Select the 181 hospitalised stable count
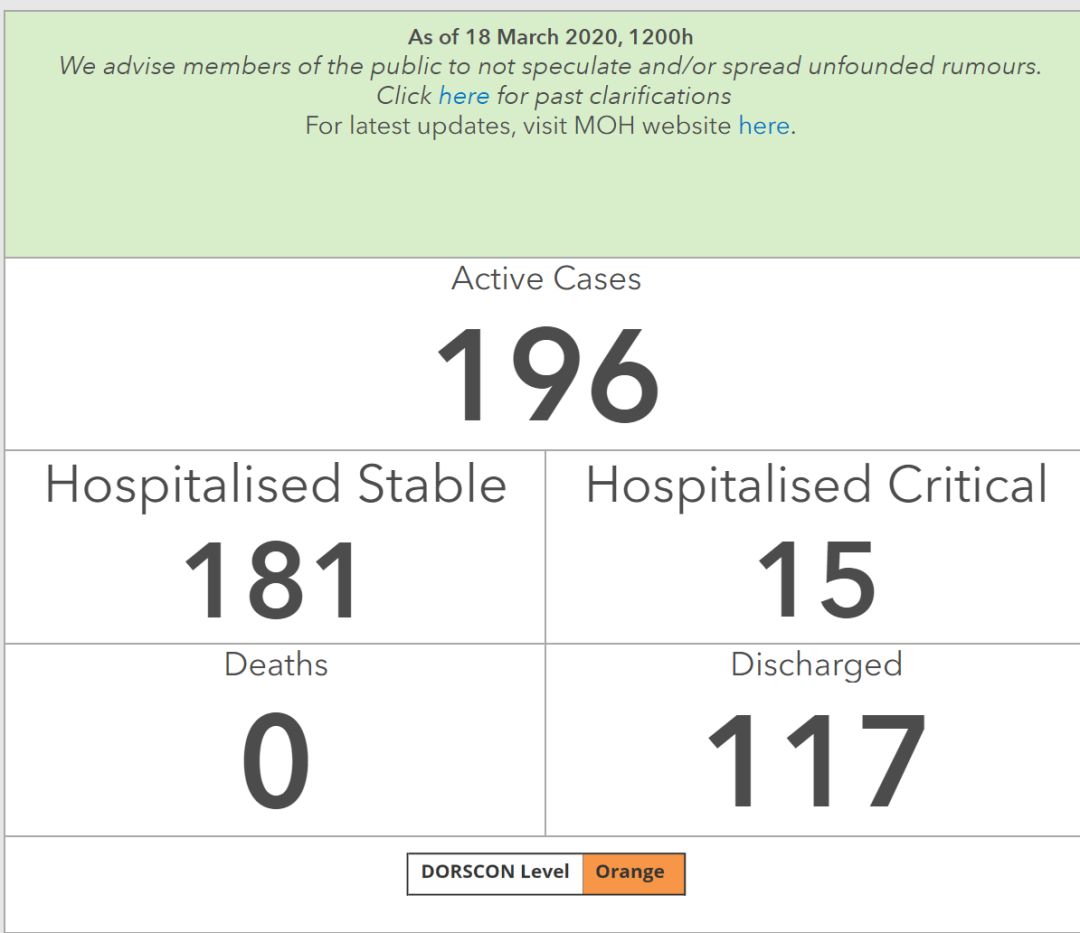1080x933 pixels. tap(274, 581)
